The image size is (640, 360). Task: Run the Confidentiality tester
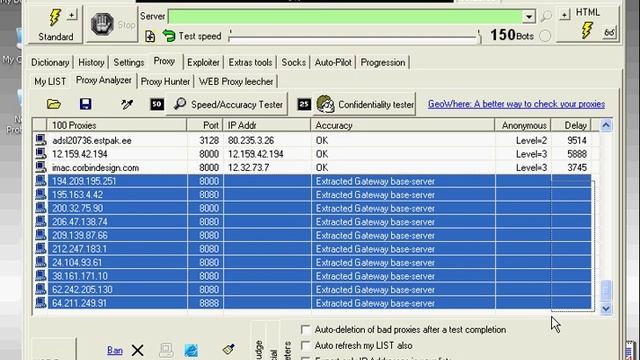click(365, 104)
